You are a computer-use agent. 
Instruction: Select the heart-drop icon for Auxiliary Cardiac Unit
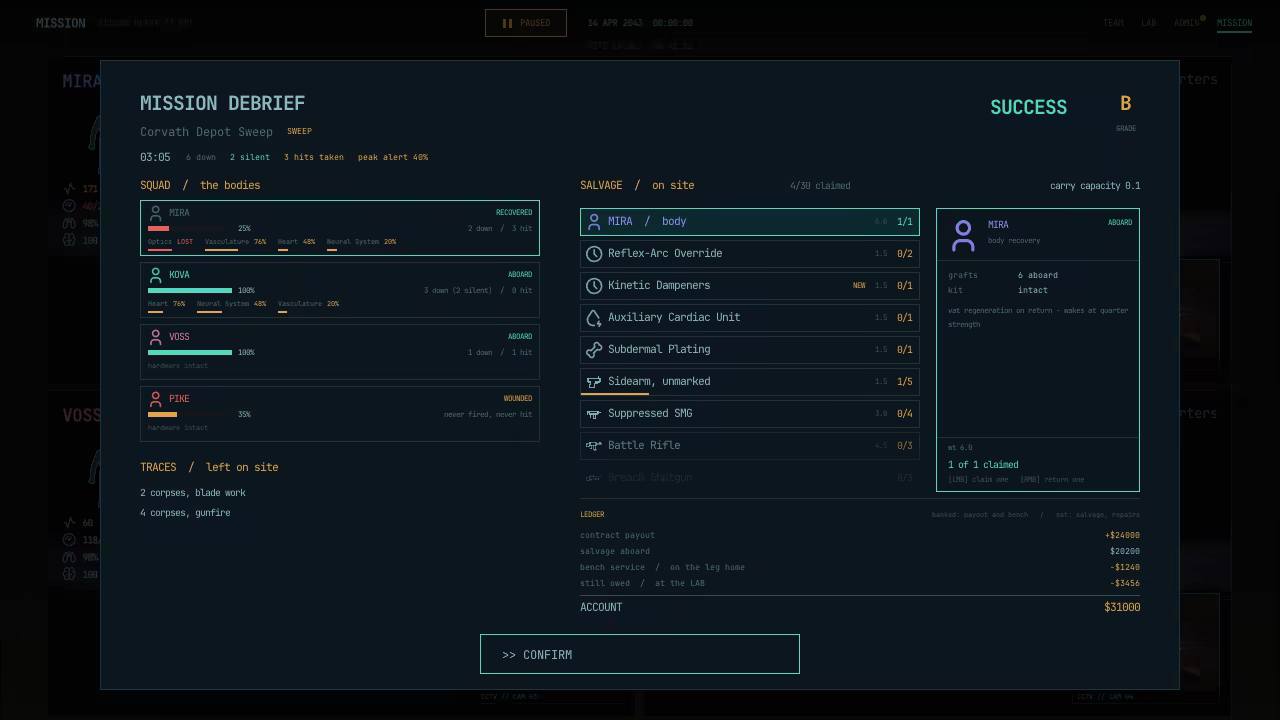(x=594, y=318)
